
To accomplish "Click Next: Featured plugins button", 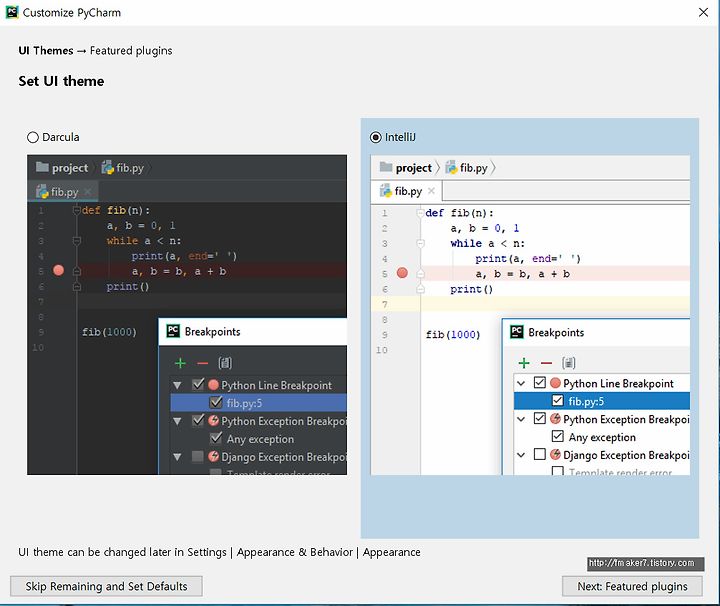I will [x=632, y=586].
